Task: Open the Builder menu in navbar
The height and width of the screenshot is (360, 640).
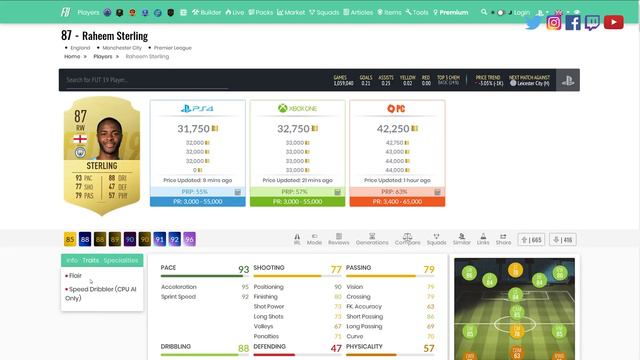Action: tap(207, 13)
